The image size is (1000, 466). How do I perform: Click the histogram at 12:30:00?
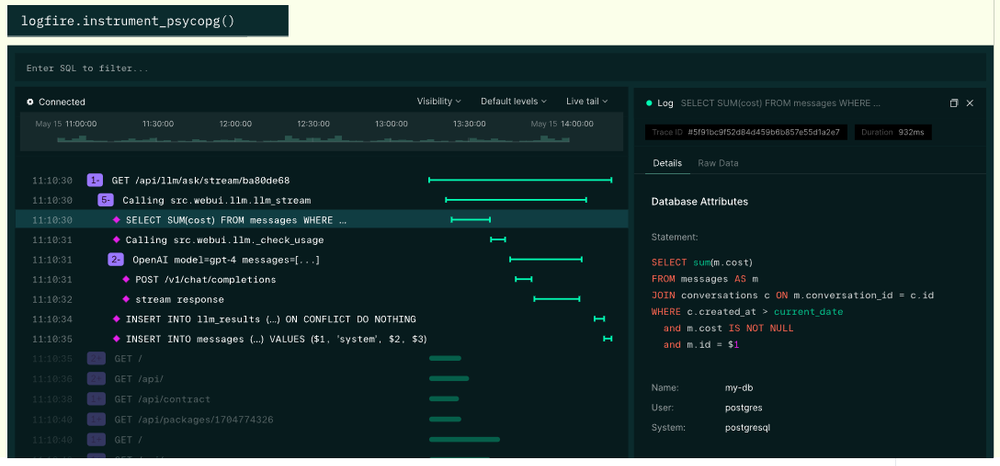point(312,139)
